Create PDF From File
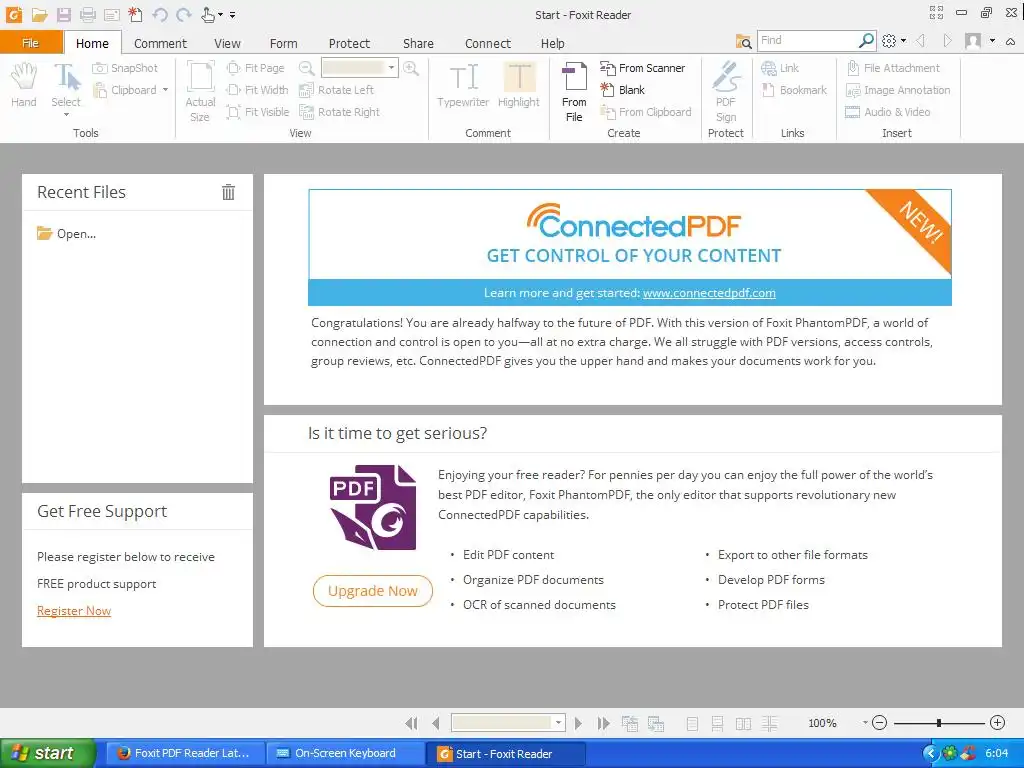The image size is (1024, 768). click(574, 91)
